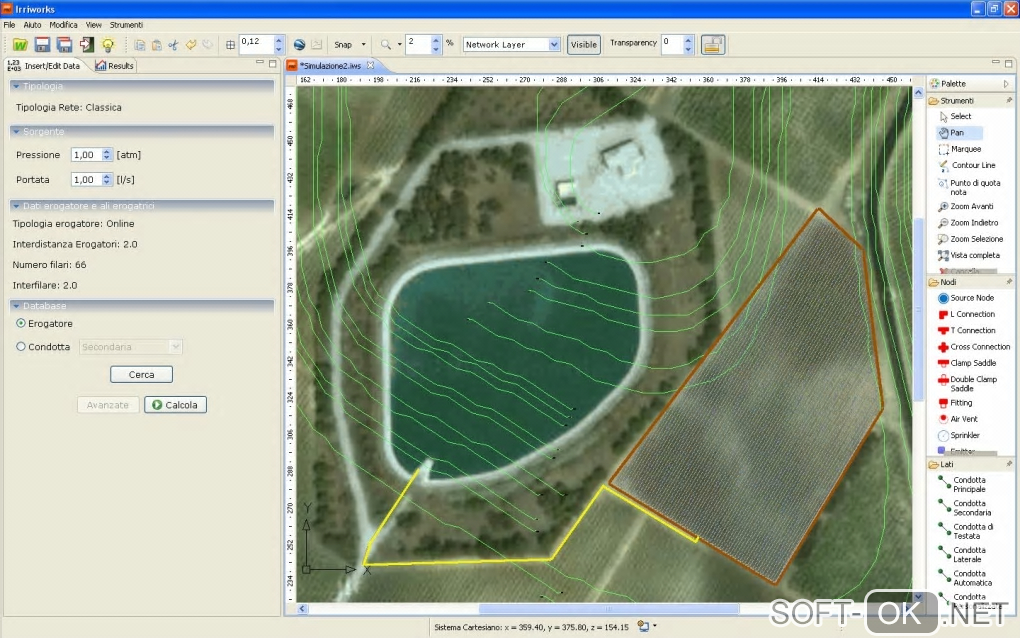Select Punto di quota nota tool

(969, 187)
